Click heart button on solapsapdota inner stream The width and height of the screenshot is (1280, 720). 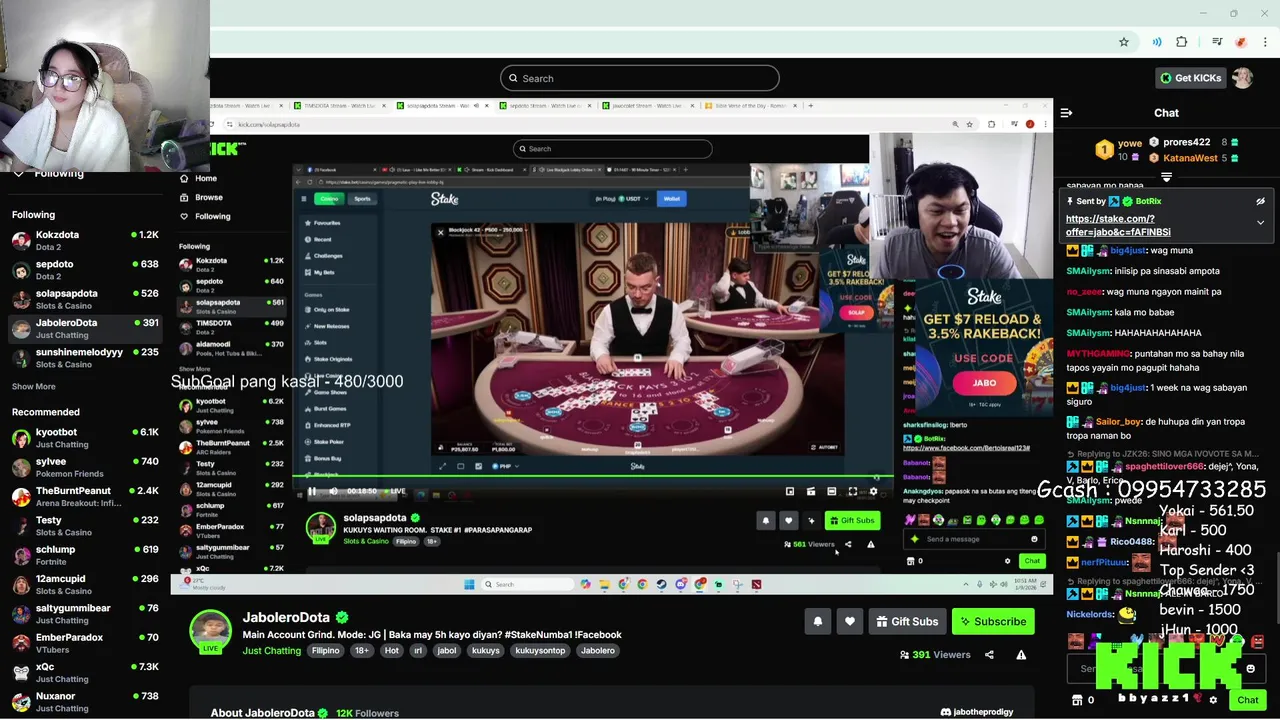[x=788, y=520]
